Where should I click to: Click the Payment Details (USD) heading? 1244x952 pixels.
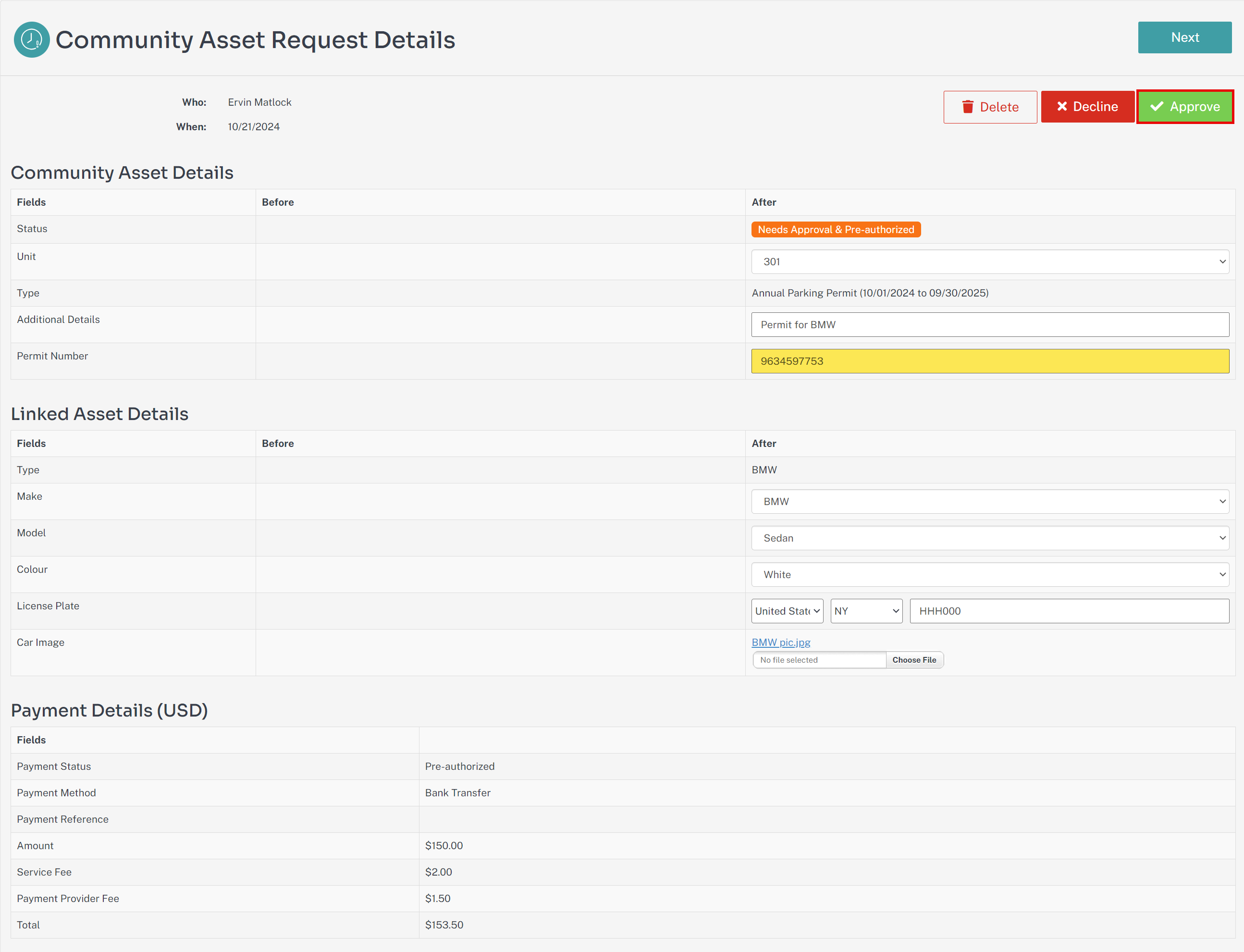(x=110, y=710)
